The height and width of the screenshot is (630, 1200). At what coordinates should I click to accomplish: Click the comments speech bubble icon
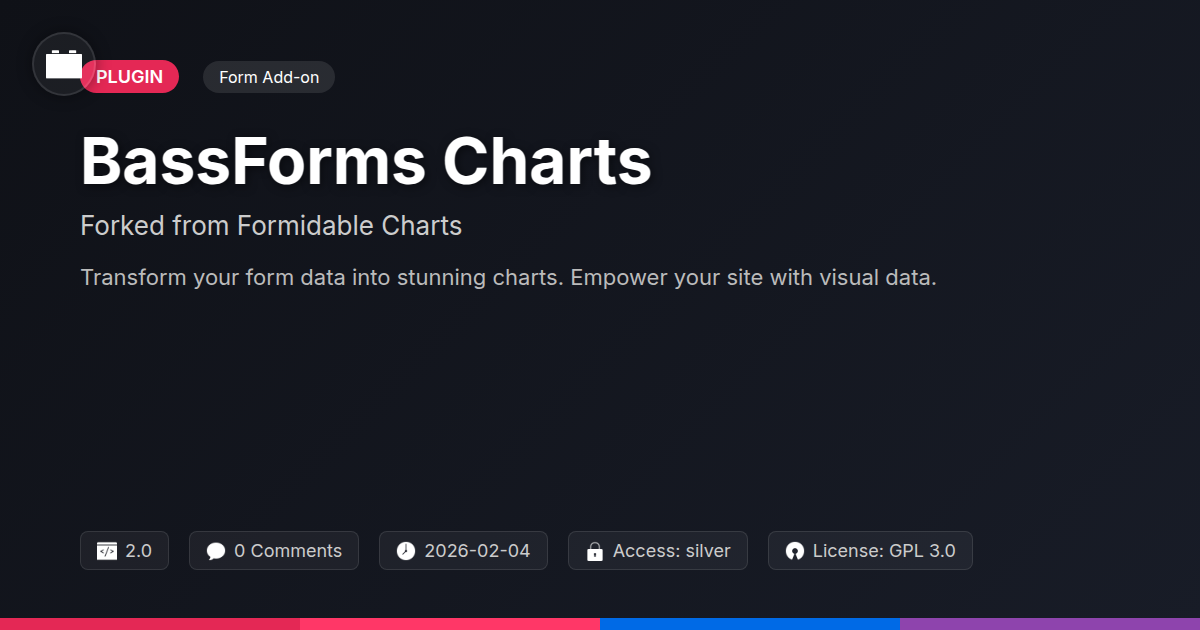point(216,551)
